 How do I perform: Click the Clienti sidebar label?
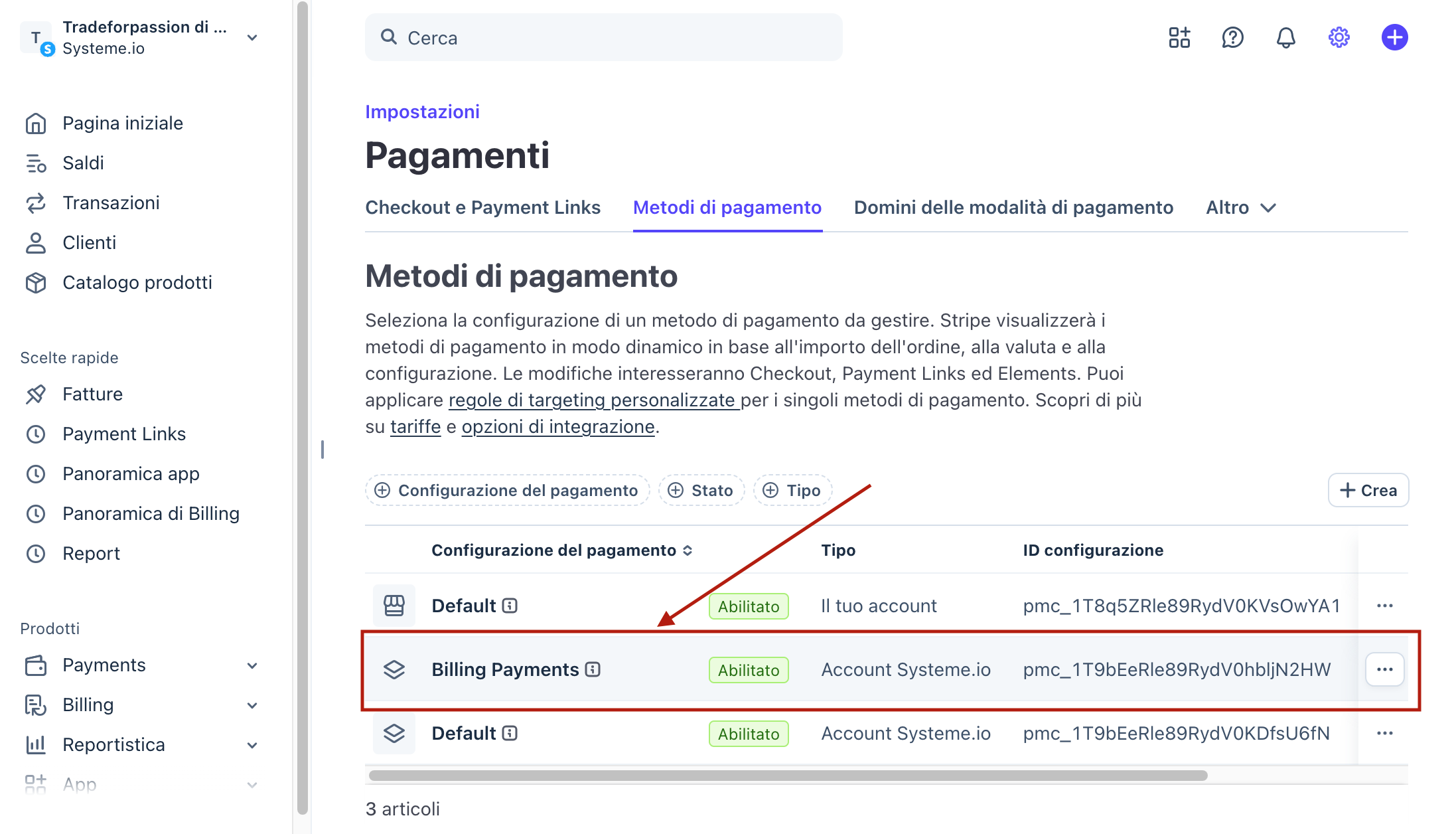[89, 243]
